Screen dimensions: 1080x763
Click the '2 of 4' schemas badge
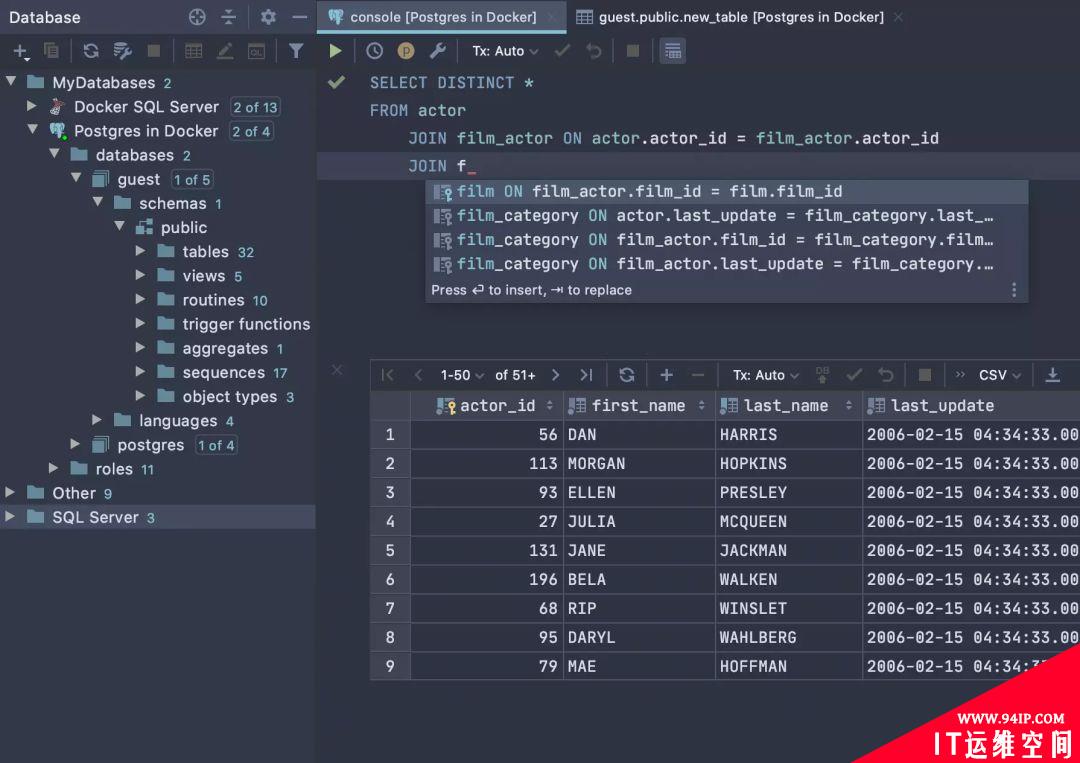coord(251,132)
